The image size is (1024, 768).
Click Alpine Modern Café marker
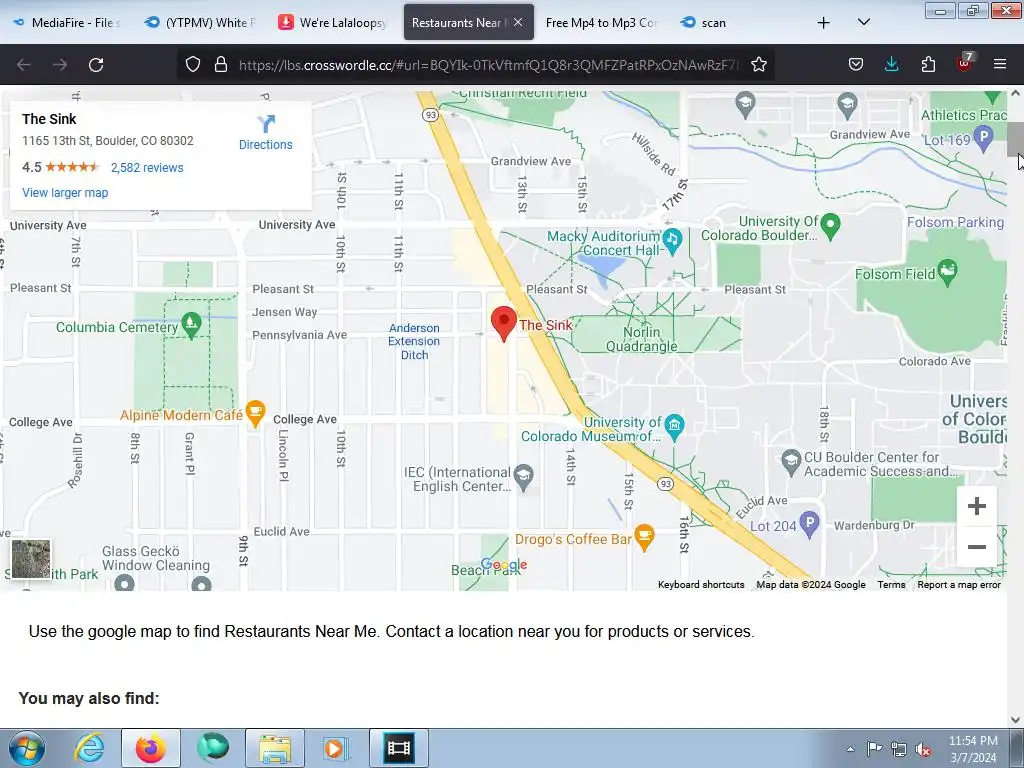tap(255, 413)
